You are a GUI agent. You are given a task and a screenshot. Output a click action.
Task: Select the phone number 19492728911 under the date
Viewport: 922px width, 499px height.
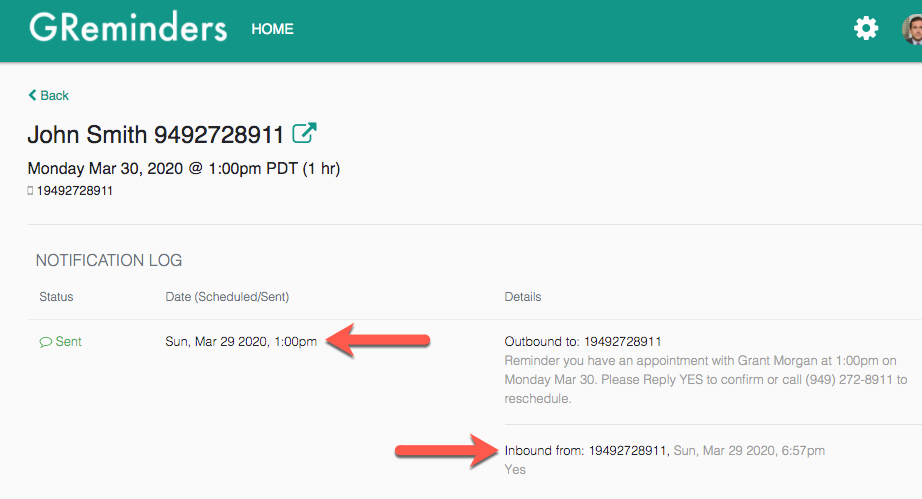click(x=75, y=190)
